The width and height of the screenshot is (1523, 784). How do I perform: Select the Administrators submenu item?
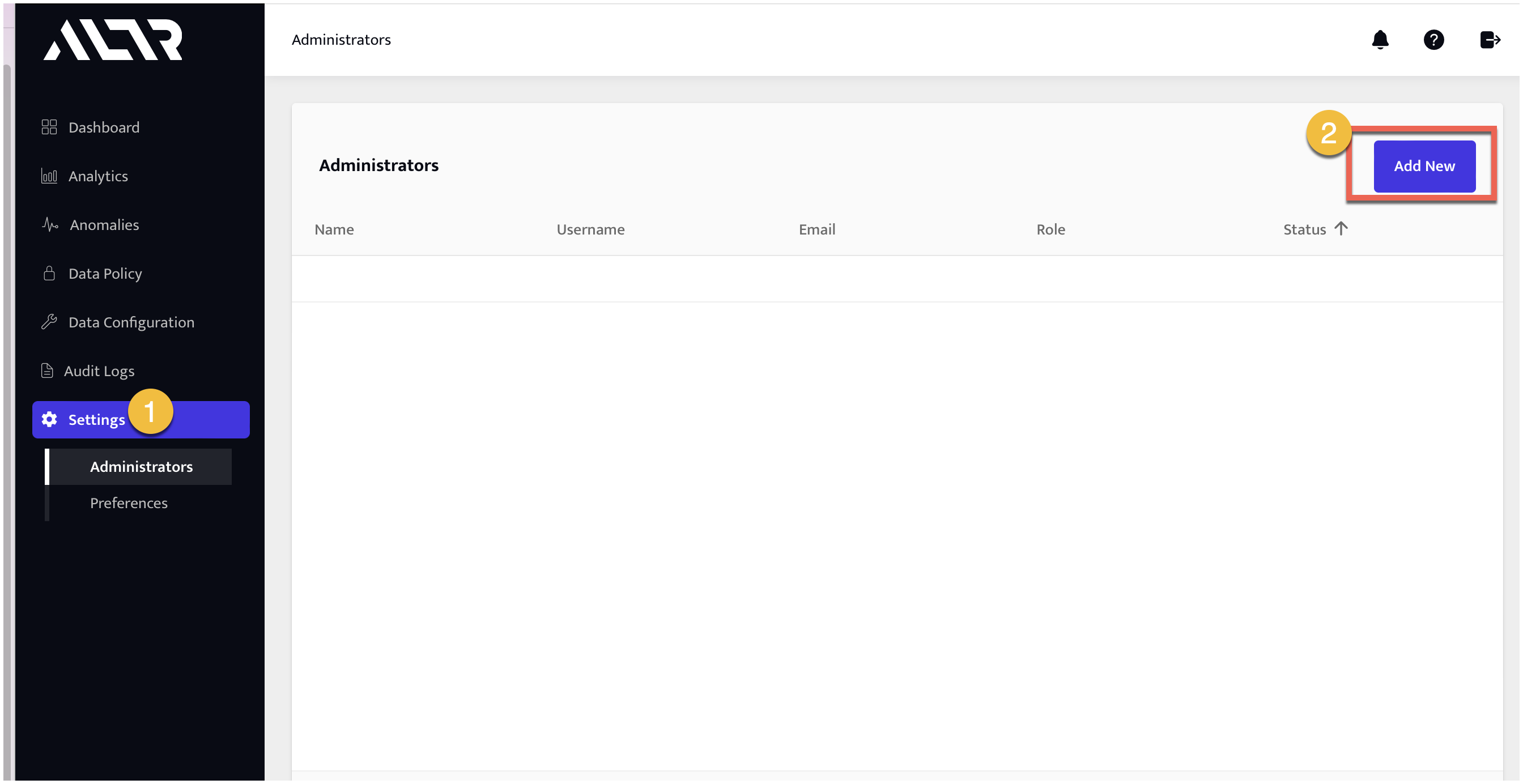tap(141, 467)
